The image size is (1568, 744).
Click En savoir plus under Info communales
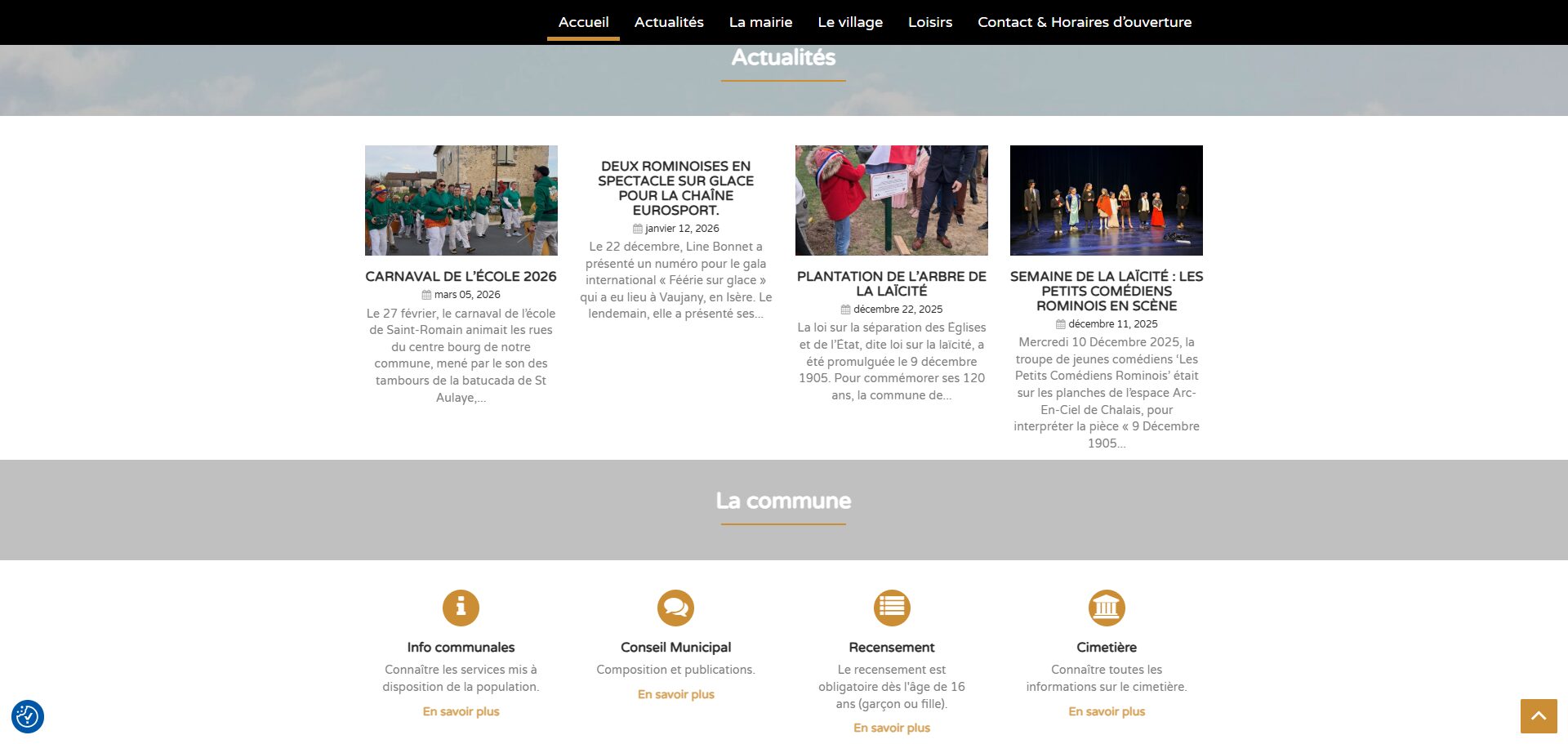(461, 712)
